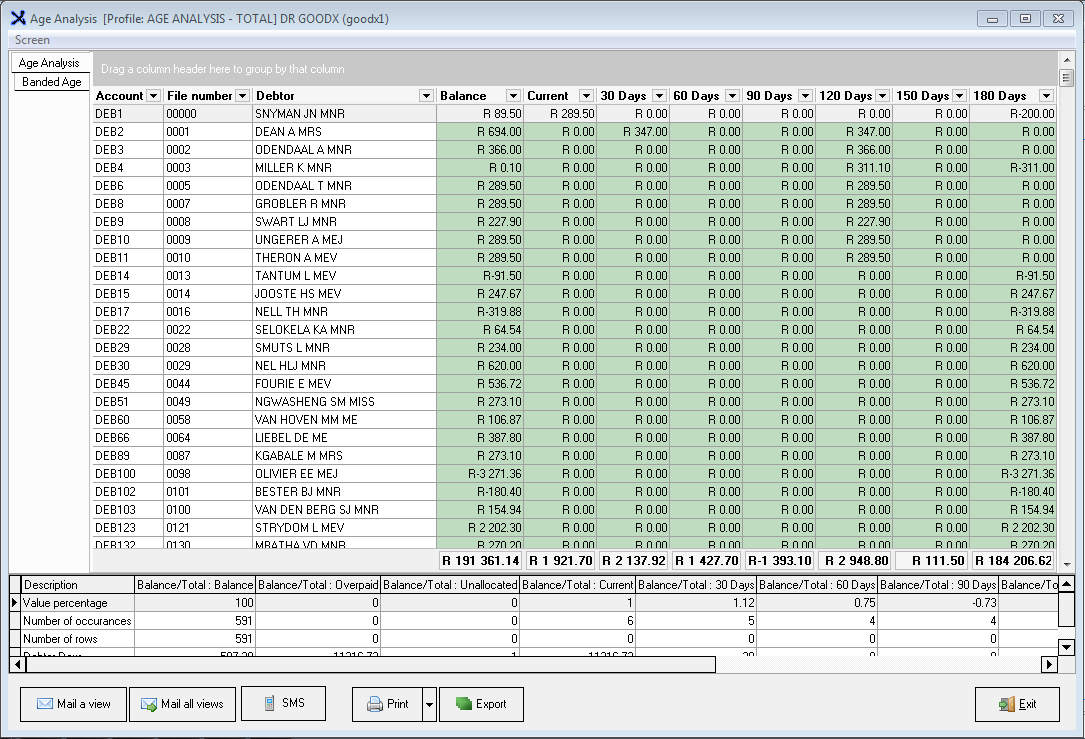Switch to the Banded Age tab
The height and width of the screenshot is (739, 1085).
pos(52,82)
